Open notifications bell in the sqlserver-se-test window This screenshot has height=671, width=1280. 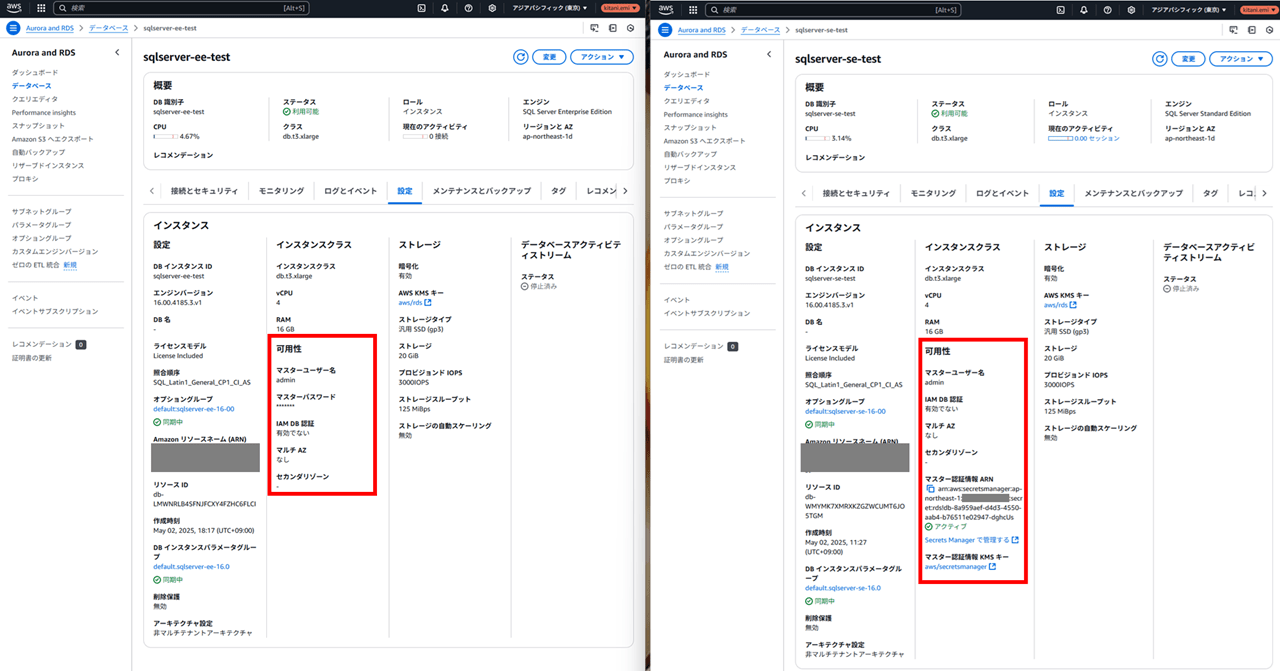[x=1083, y=9]
